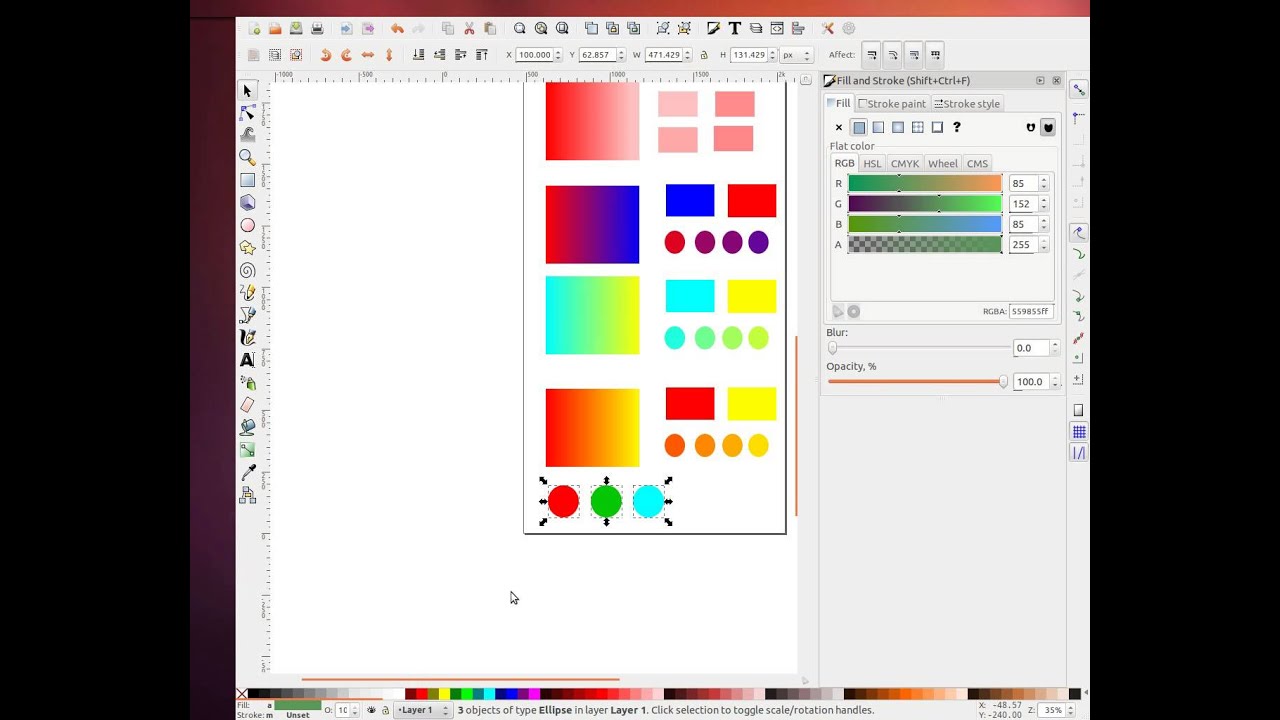Select the Ellipse circle tool
The image size is (1280, 720).
[x=247, y=225]
